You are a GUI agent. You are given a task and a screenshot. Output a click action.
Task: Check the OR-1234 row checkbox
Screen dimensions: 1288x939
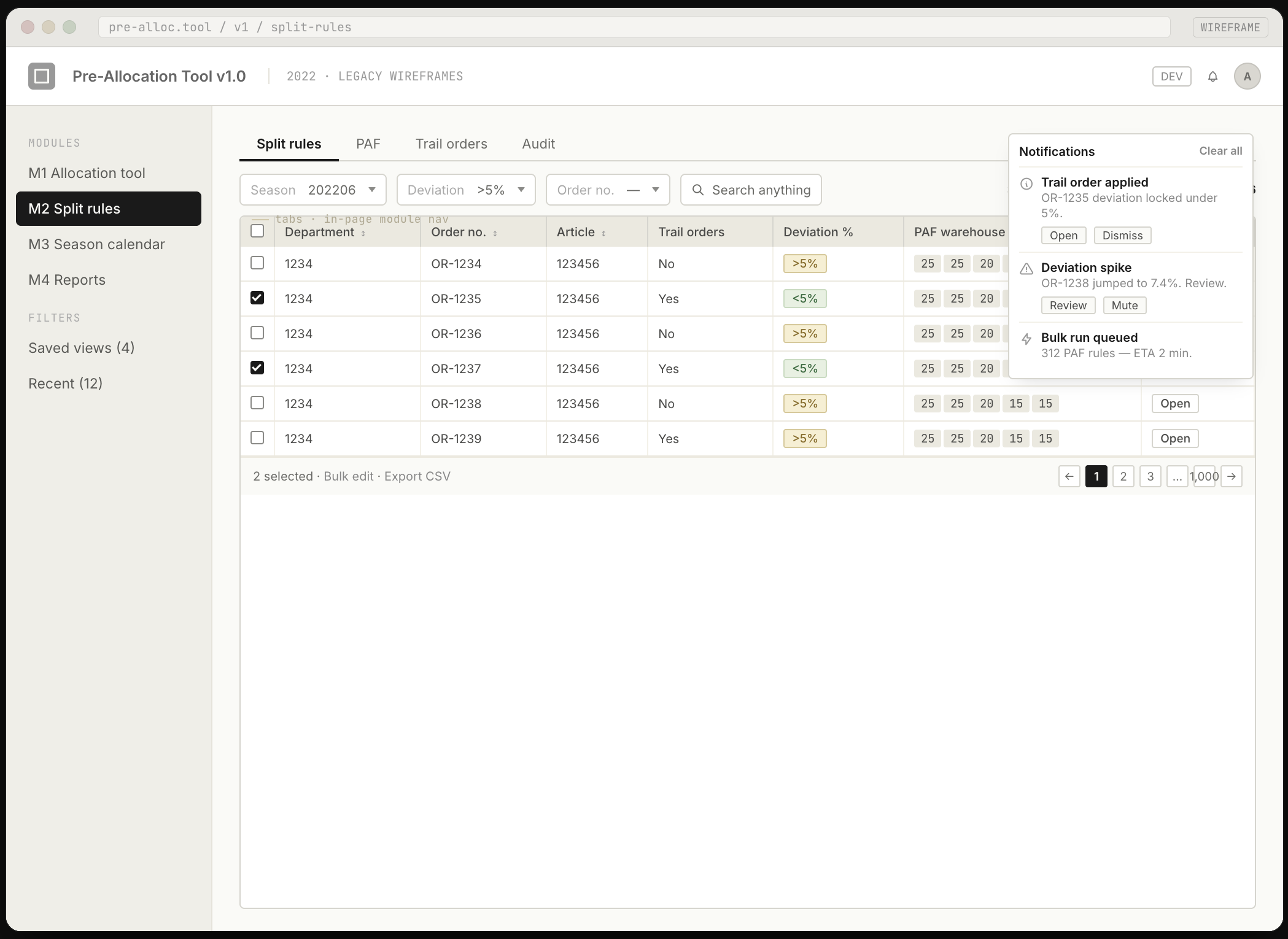click(x=257, y=263)
